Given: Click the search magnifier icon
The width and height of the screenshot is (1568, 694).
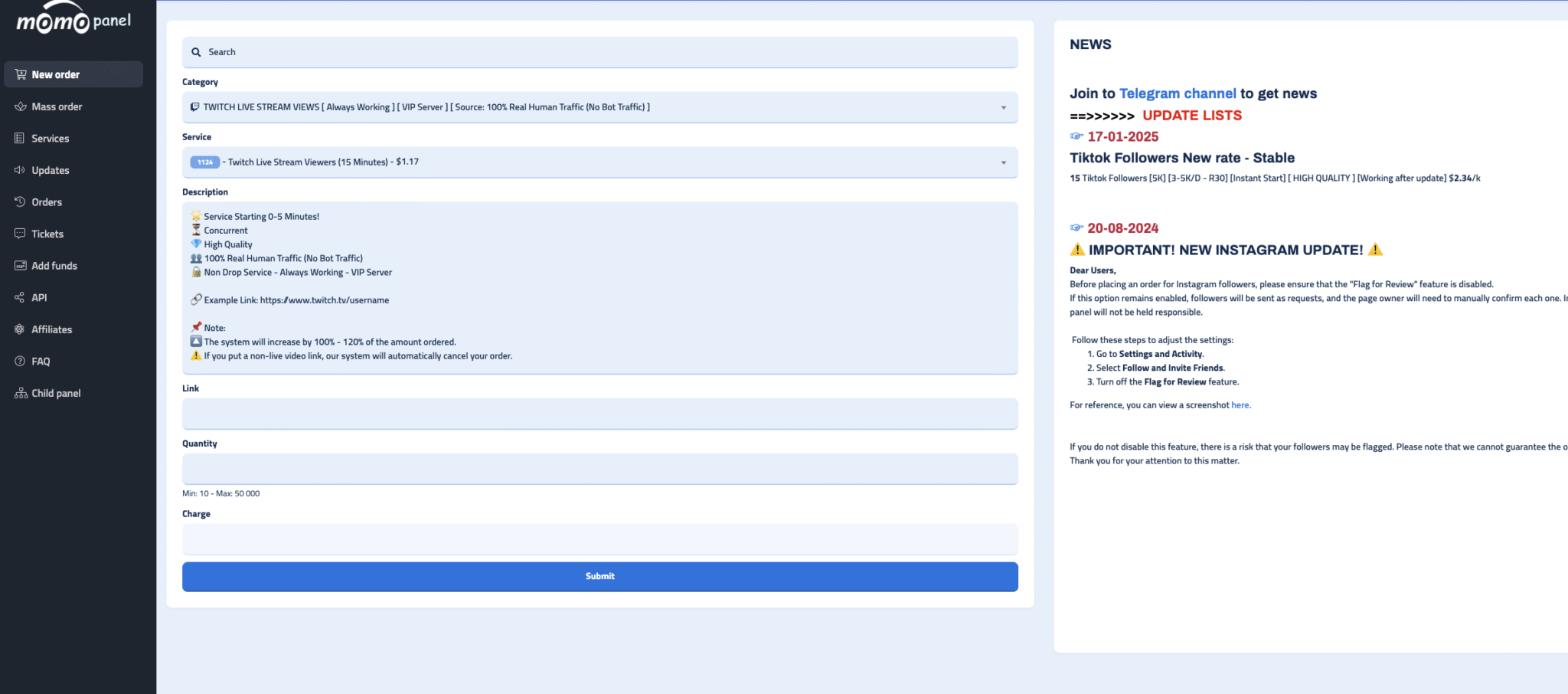Looking at the screenshot, I should (196, 52).
